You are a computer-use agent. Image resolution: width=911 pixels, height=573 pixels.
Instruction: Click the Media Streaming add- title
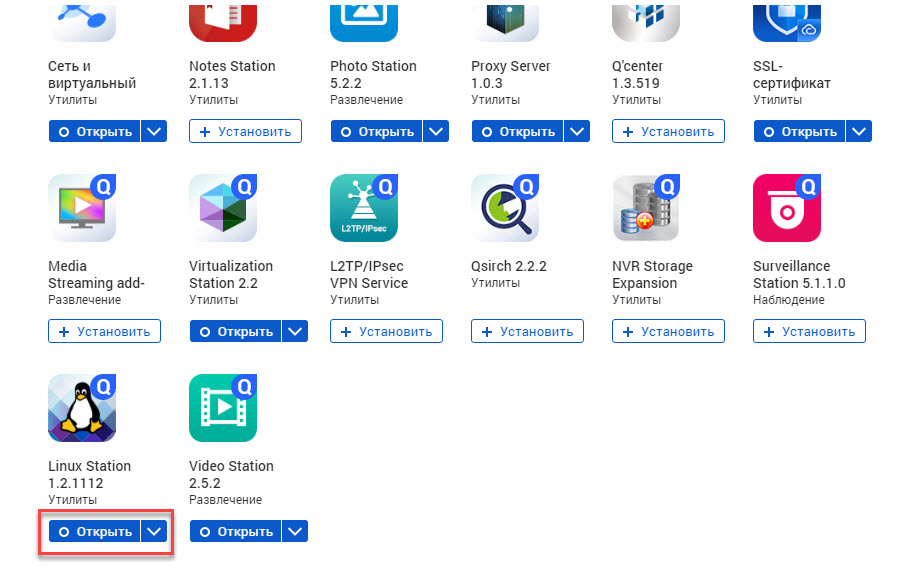click(96, 274)
